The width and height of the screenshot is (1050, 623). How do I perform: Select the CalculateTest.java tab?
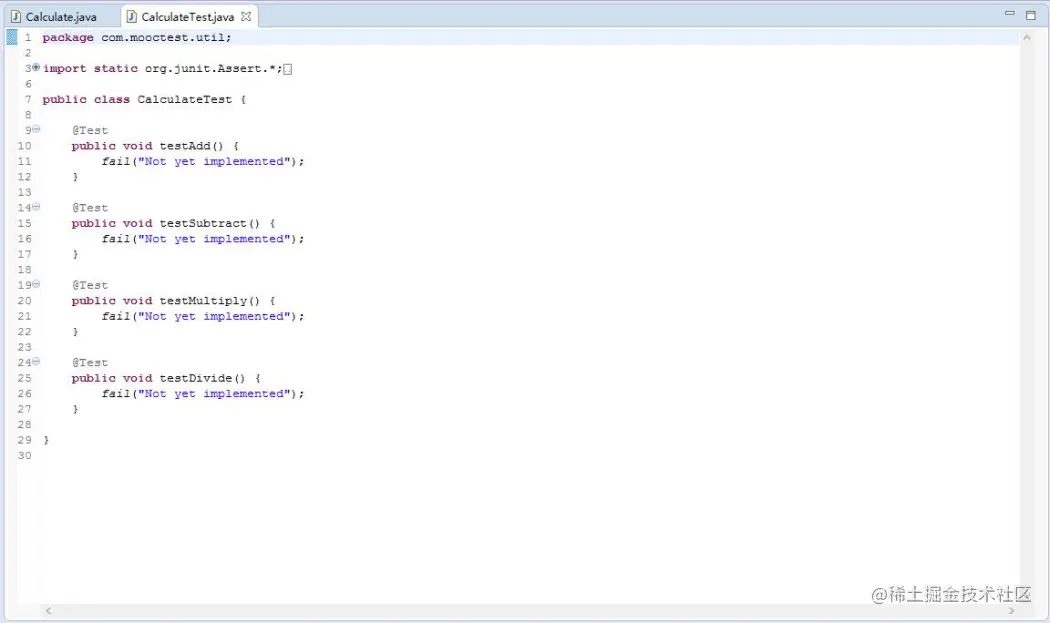coord(188,17)
